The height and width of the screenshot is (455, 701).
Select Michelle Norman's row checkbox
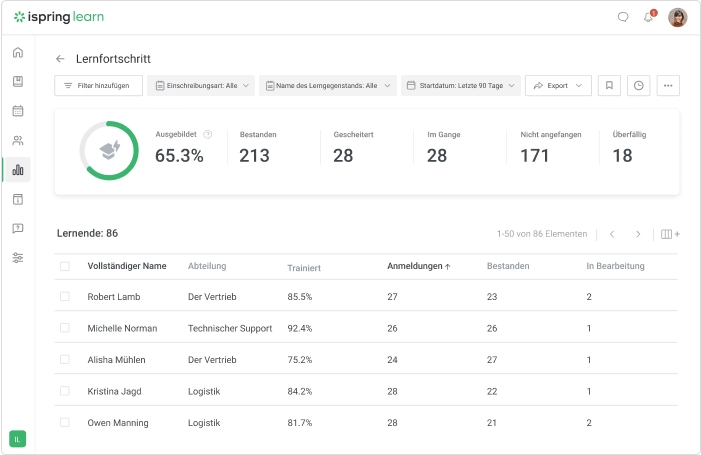click(x=65, y=328)
